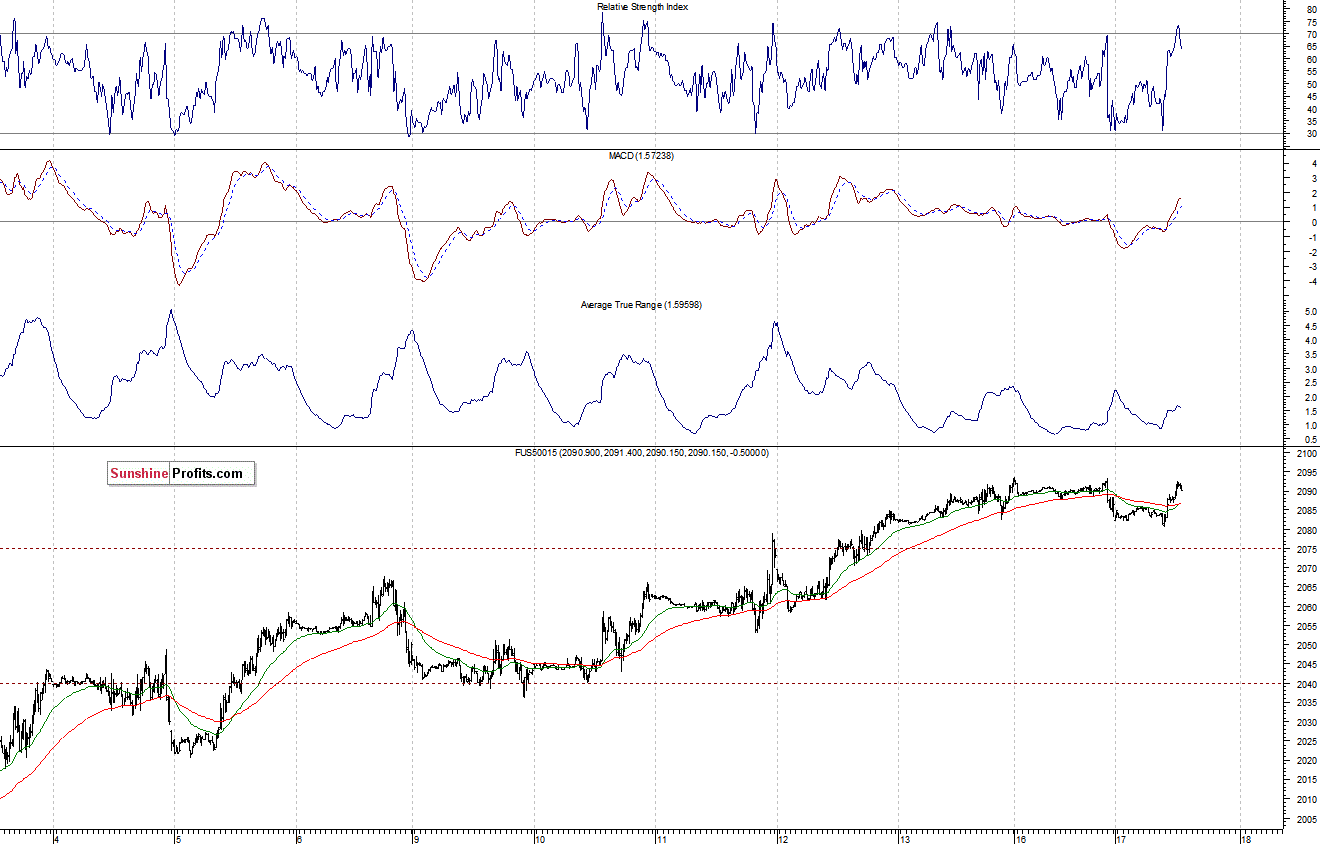This screenshot has height=844, width=1320.
Task: Select date 13 on the time axis
Action: coord(903,838)
